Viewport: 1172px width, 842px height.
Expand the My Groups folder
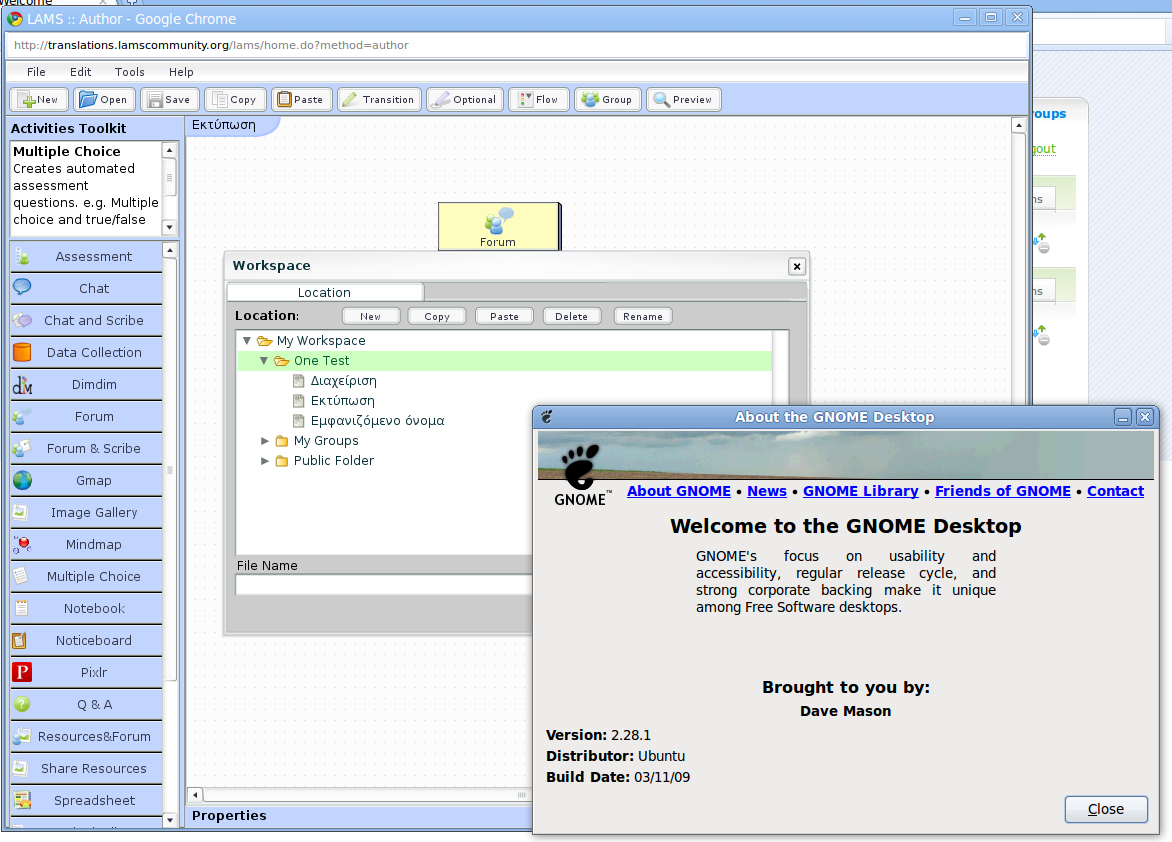tap(265, 441)
